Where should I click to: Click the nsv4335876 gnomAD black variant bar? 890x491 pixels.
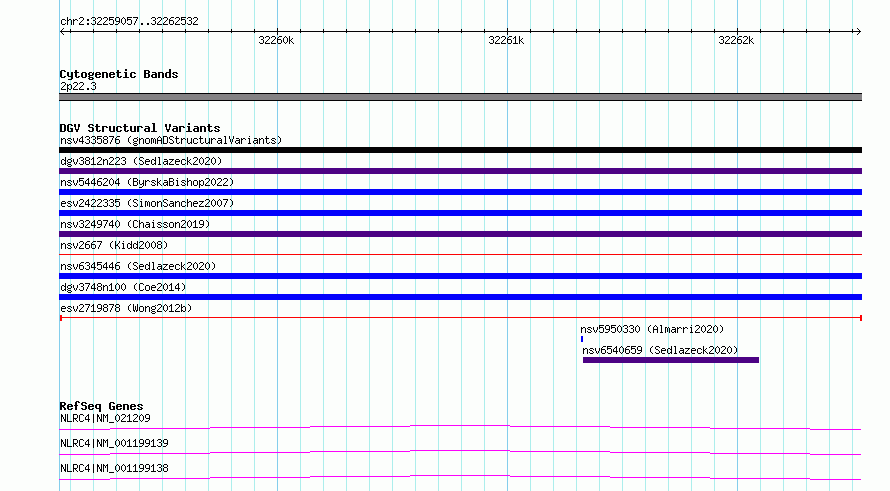click(x=460, y=150)
